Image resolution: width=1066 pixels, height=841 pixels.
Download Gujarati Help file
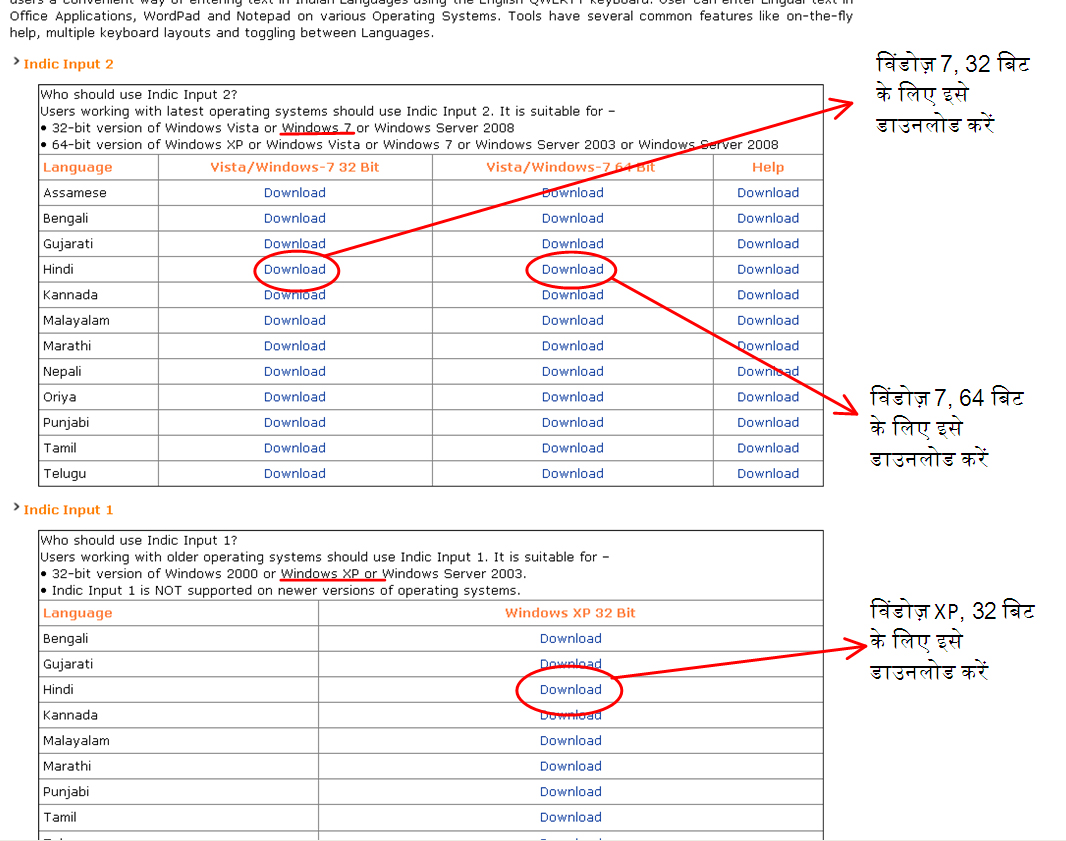coord(768,243)
